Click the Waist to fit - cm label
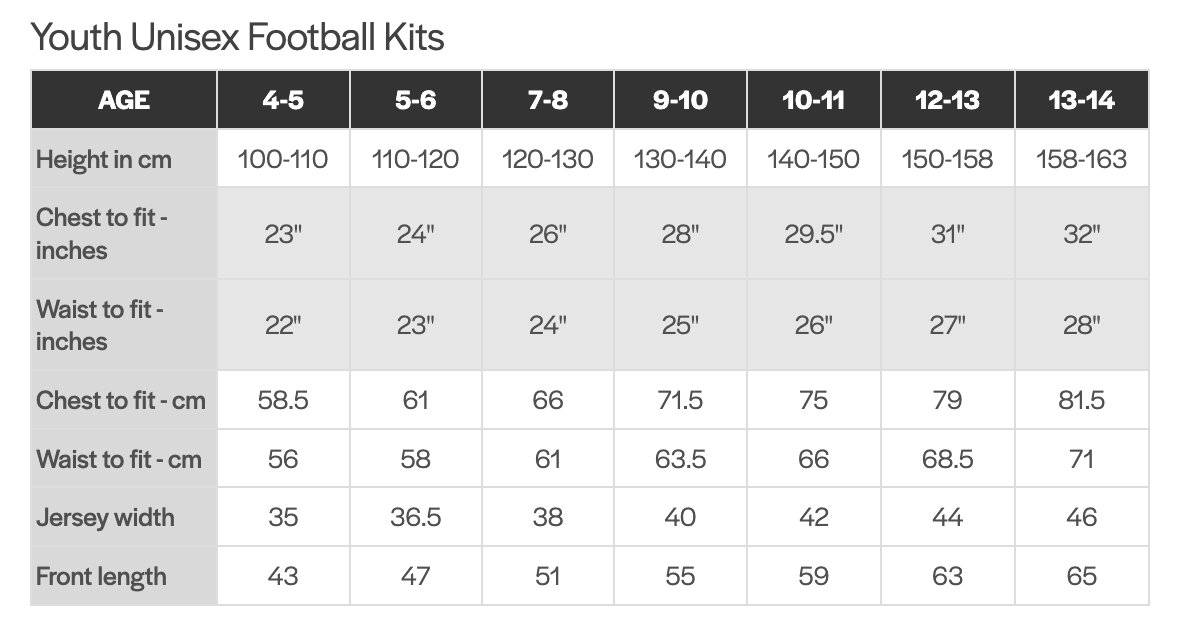1186x644 pixels. [x=118, y=460]
